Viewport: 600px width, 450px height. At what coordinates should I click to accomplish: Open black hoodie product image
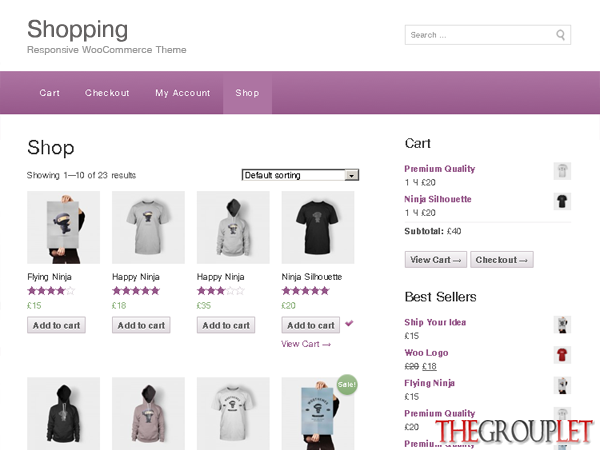pos(64,414)
